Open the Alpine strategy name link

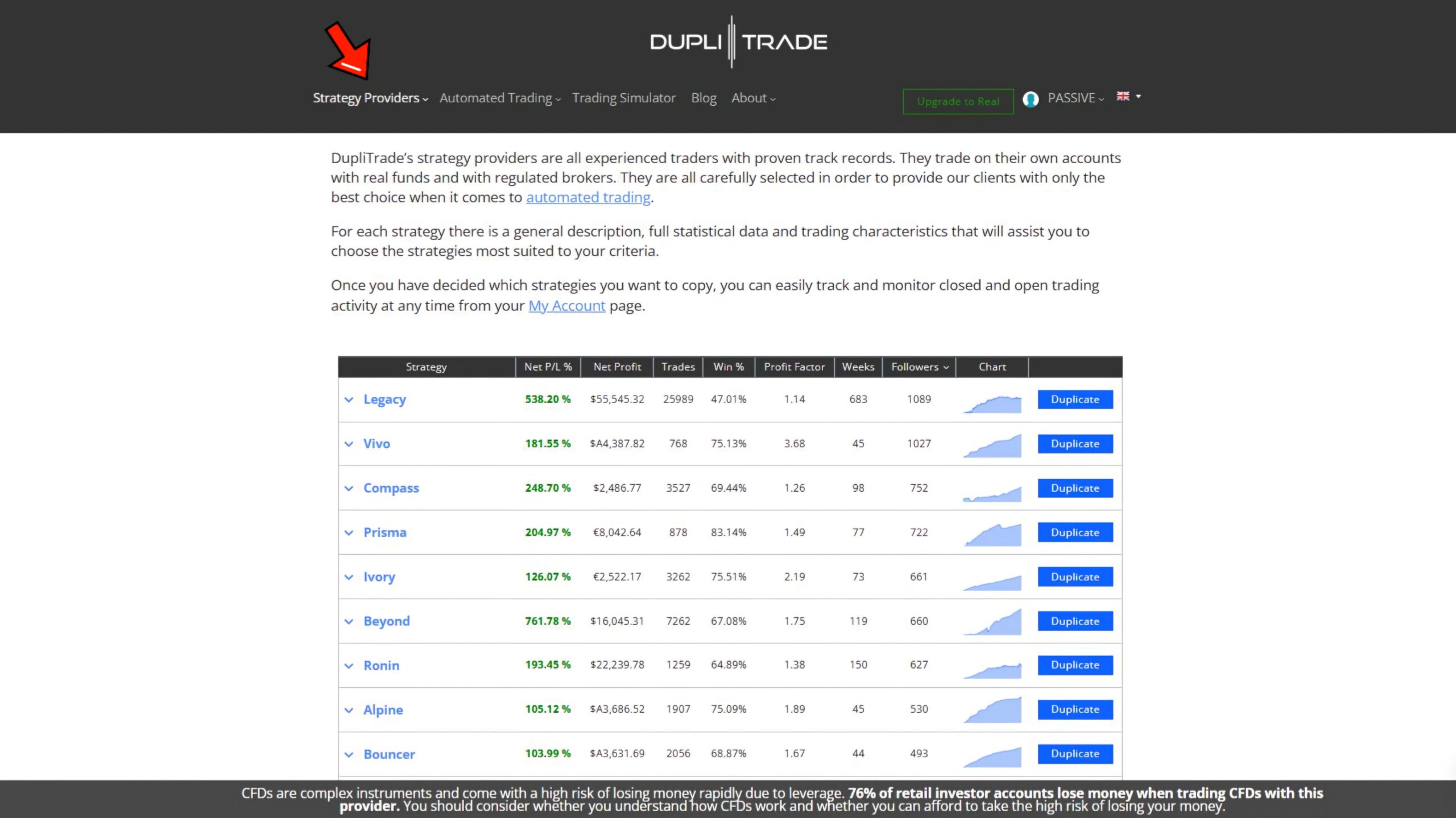383,710
